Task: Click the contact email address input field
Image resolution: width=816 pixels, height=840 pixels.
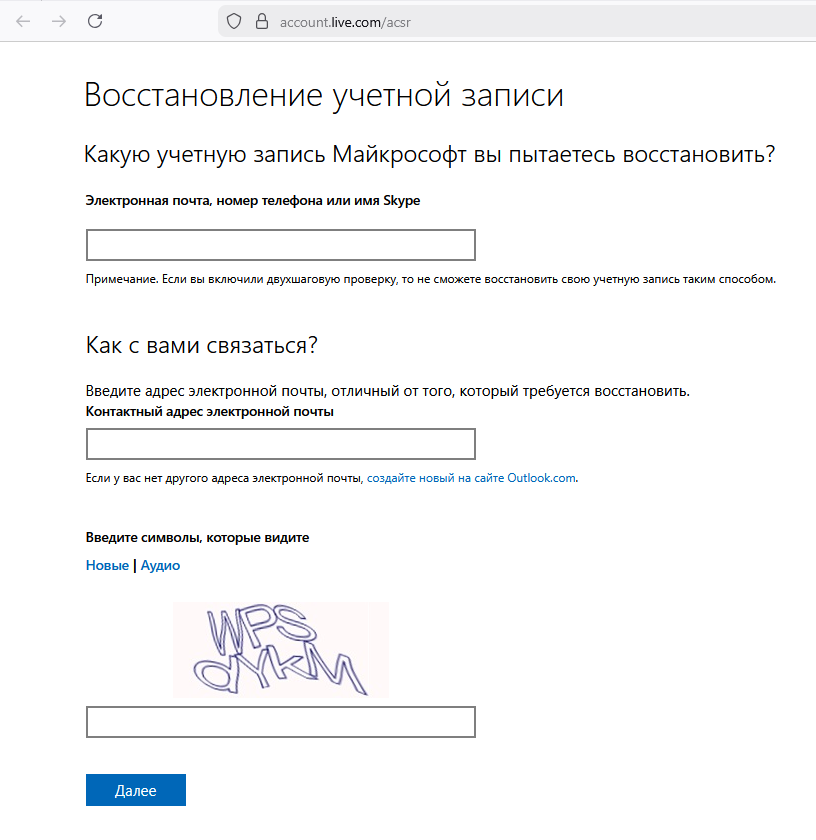Action: (x=280, y=444)
